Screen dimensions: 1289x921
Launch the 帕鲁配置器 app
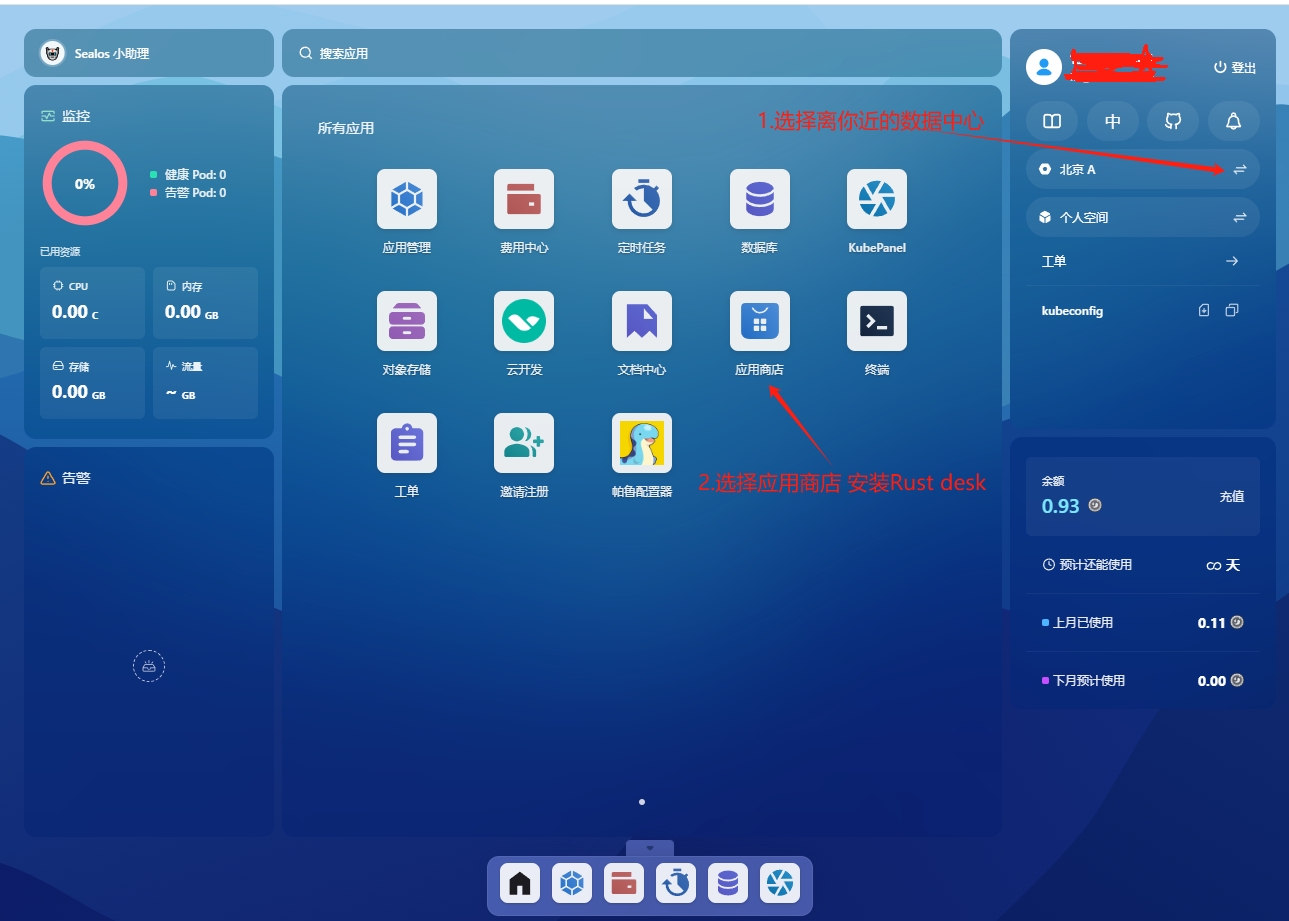coord(642,443)
